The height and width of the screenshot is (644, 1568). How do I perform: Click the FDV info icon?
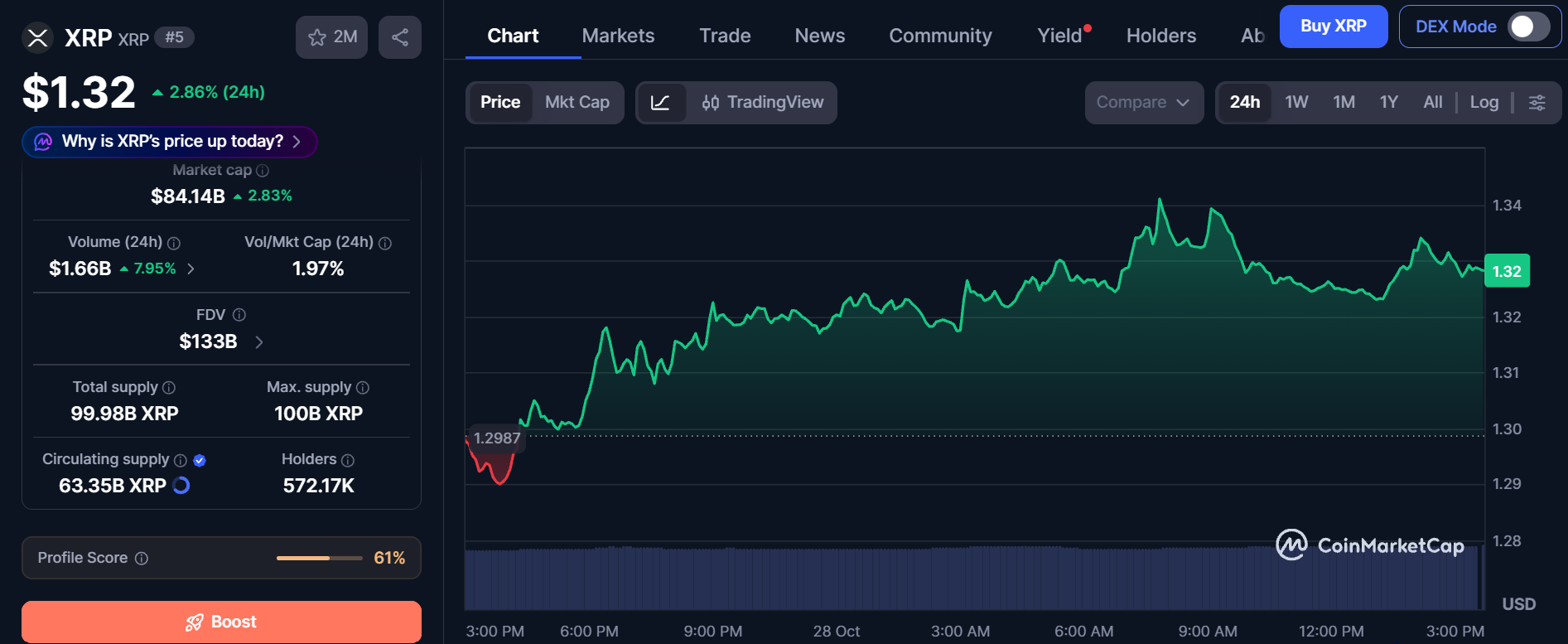point(239,315)
